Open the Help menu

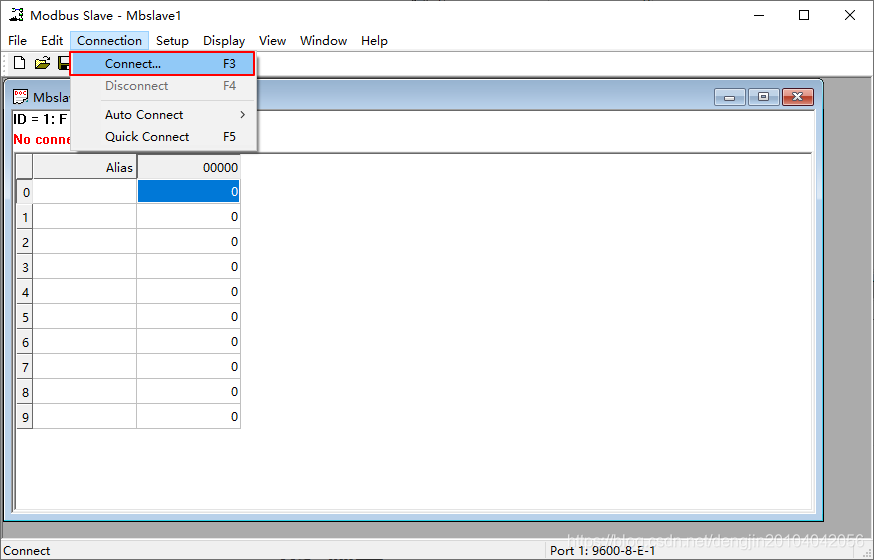(x=374, y=41)
